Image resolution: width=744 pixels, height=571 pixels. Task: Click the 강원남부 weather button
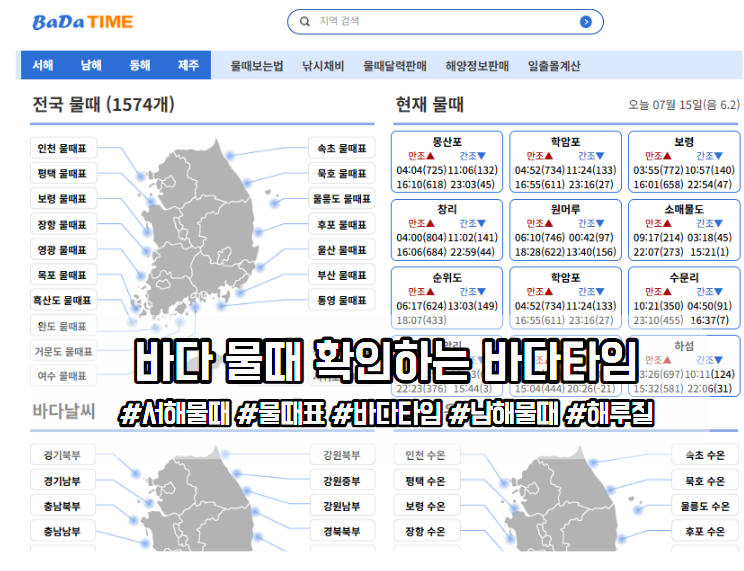tap(342, 505)
